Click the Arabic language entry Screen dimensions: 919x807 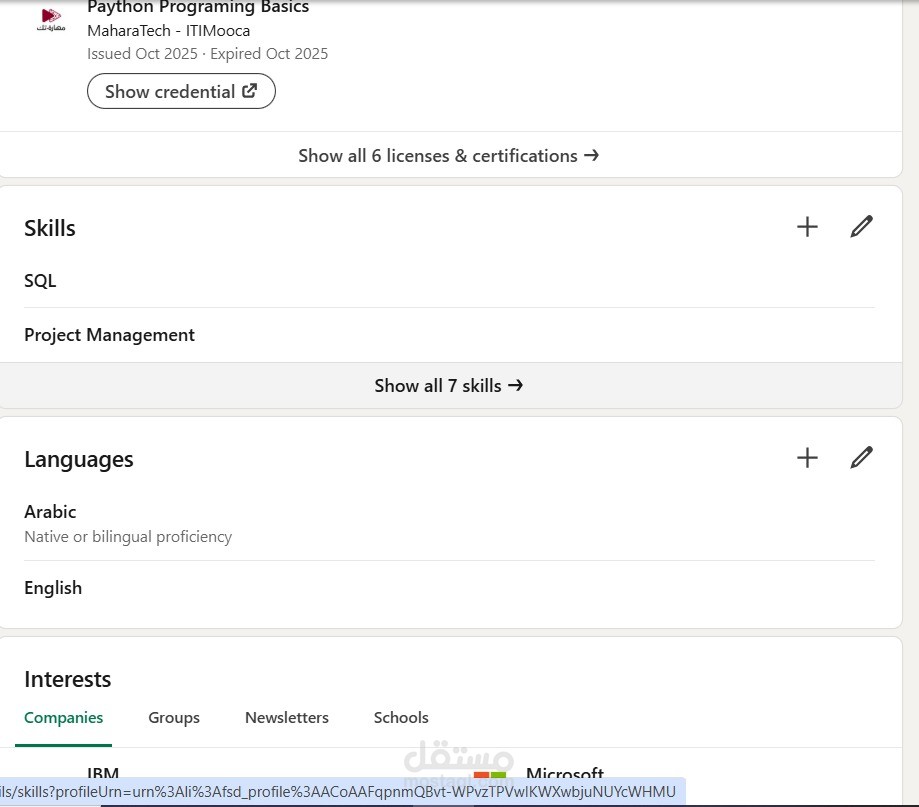pos(50,512)
